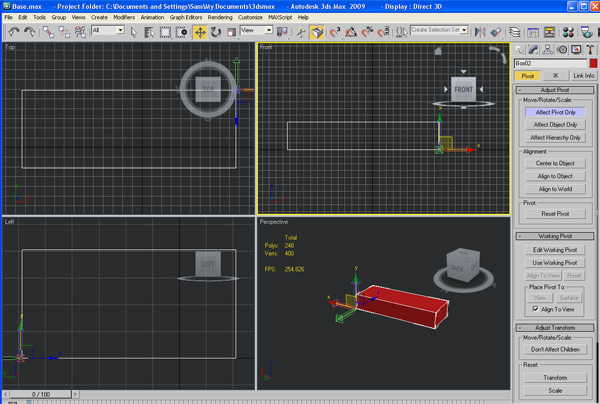Open the Rendering menu
This screenshot has height=404, width=600.
[220, 18]
